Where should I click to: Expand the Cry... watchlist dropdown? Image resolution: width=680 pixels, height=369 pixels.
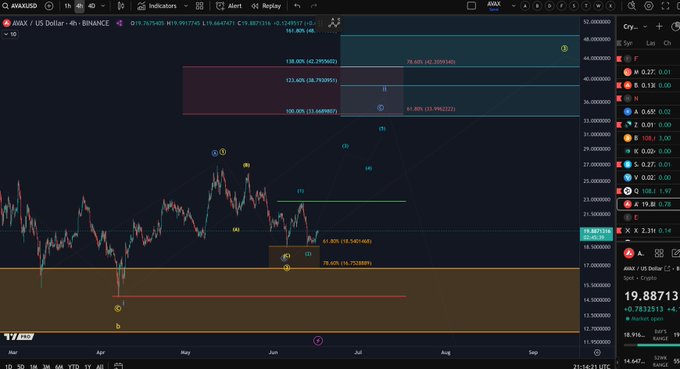tap(635, 27)
